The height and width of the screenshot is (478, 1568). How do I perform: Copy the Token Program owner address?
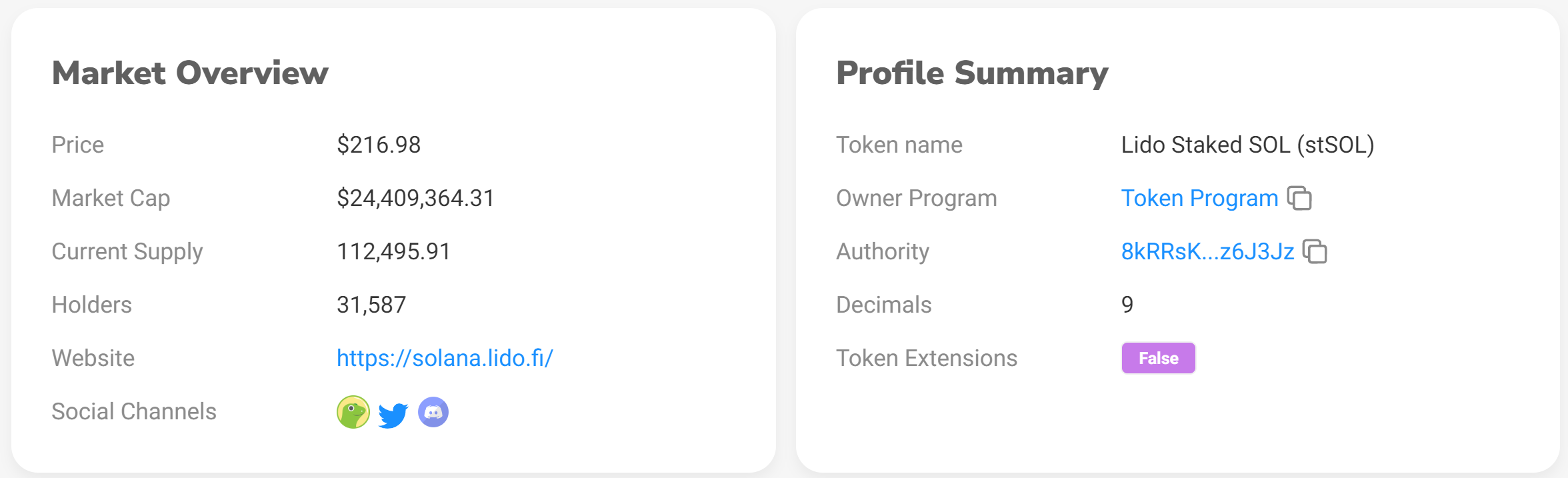click(1299, 198)
